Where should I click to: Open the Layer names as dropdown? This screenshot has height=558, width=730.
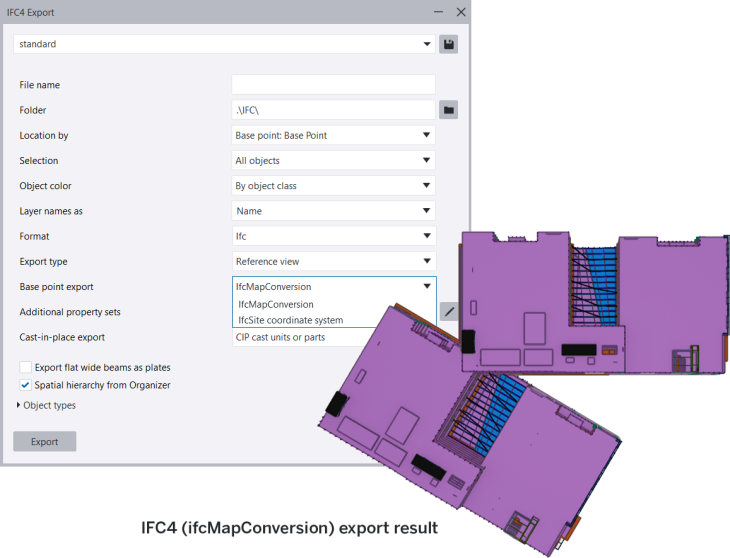click(x=333, y=211)
